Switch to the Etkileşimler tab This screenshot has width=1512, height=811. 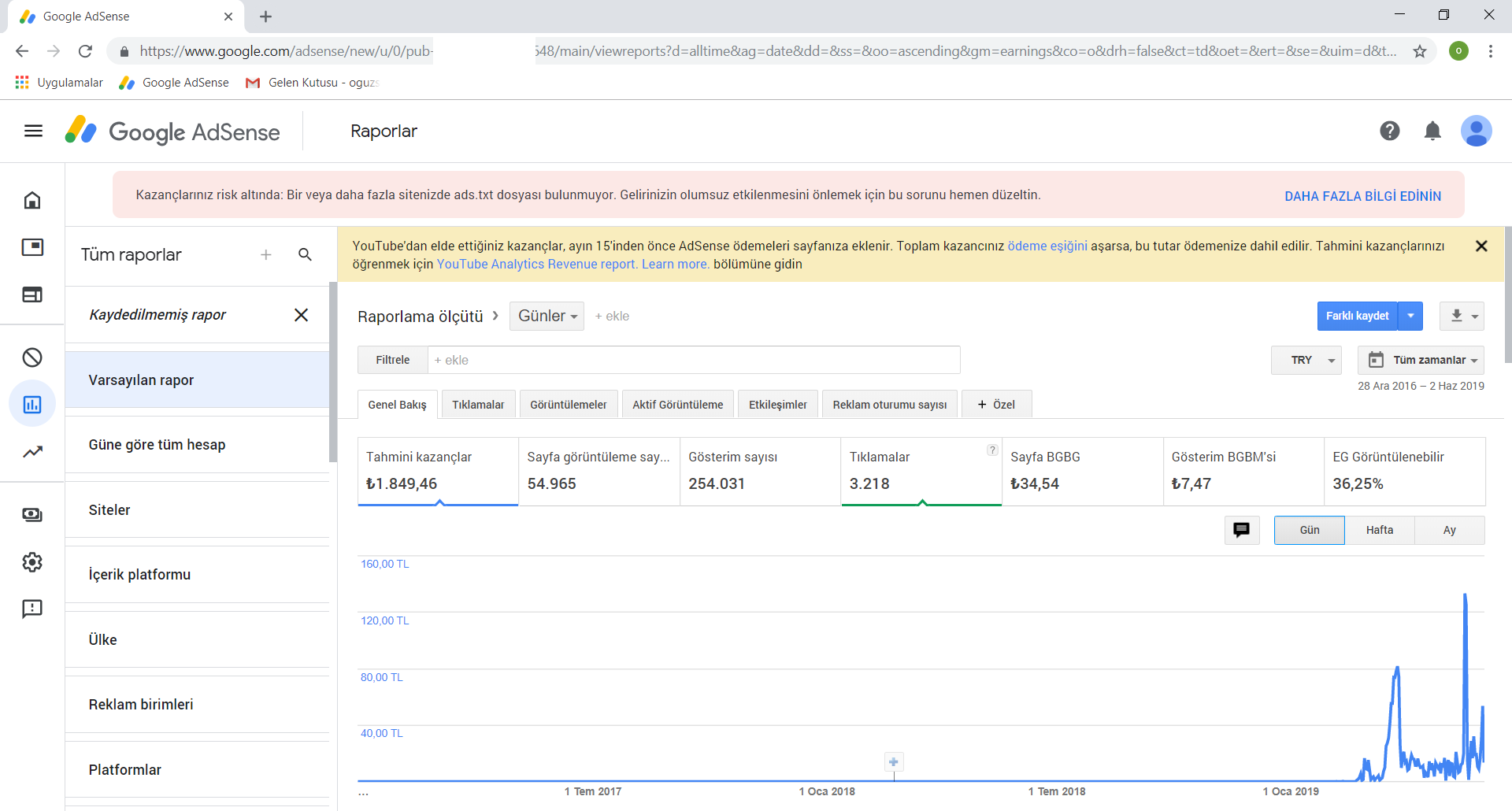pos(777,405)
